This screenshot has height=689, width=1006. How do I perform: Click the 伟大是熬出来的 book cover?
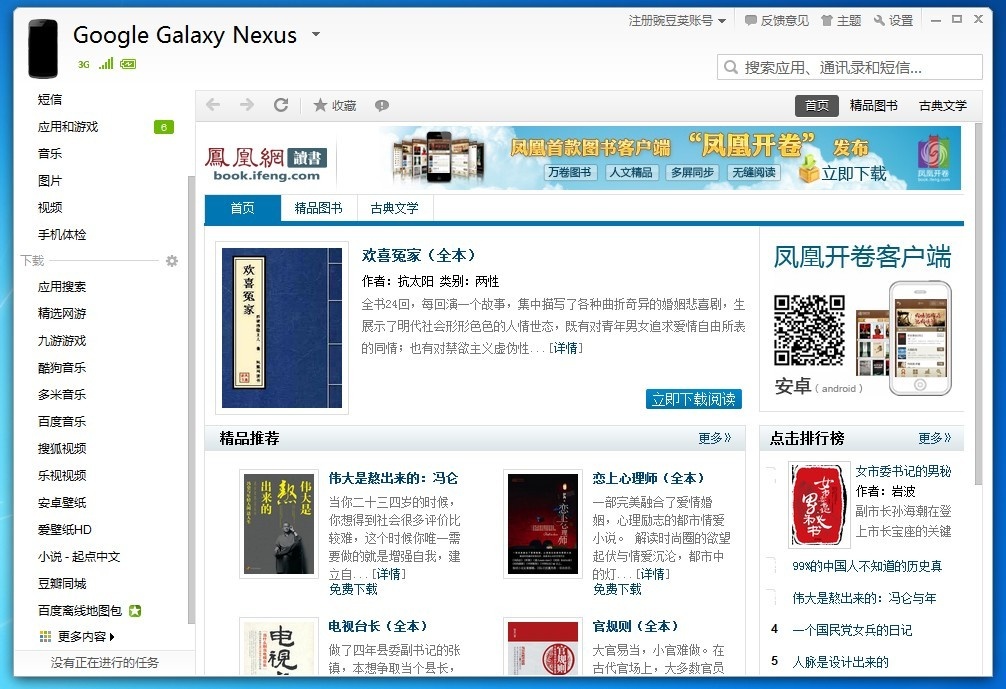[279, 523]
